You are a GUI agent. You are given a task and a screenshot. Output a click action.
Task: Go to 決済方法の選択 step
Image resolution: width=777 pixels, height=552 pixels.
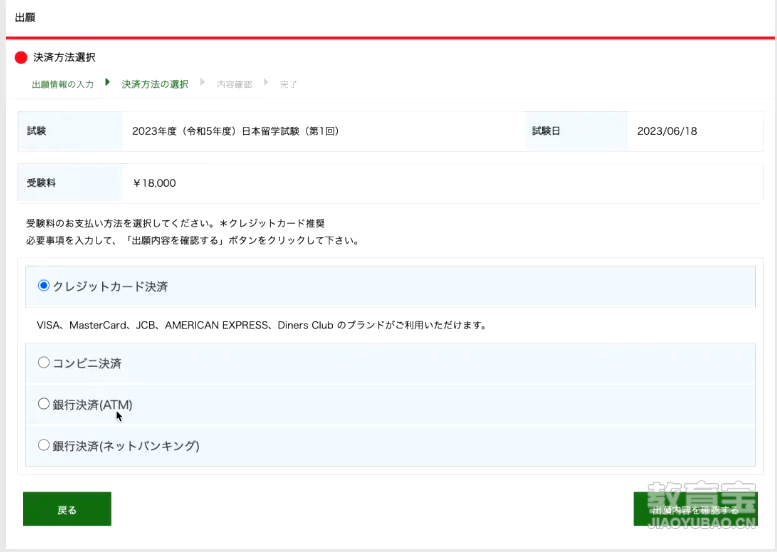point(155,84)
